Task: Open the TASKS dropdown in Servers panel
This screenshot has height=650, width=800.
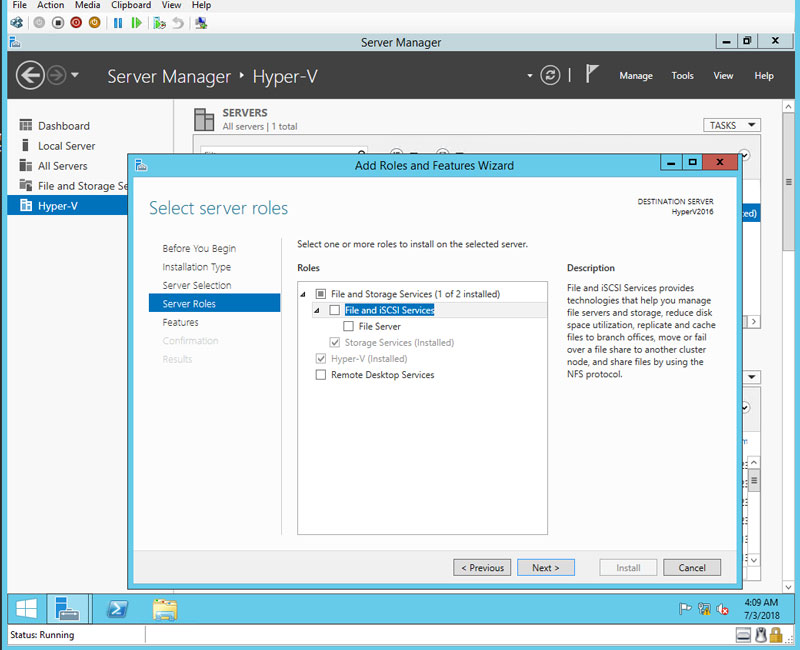Action: click(x=731, y=125)
